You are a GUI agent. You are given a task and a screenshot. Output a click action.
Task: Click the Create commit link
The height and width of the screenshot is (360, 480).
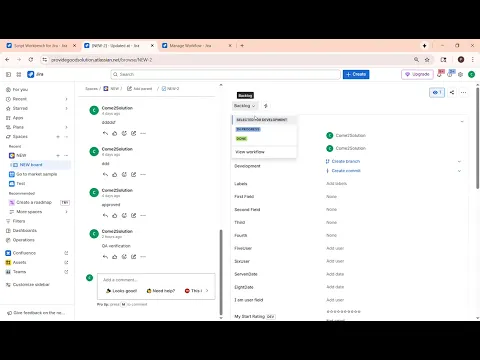tap(346, 171)
